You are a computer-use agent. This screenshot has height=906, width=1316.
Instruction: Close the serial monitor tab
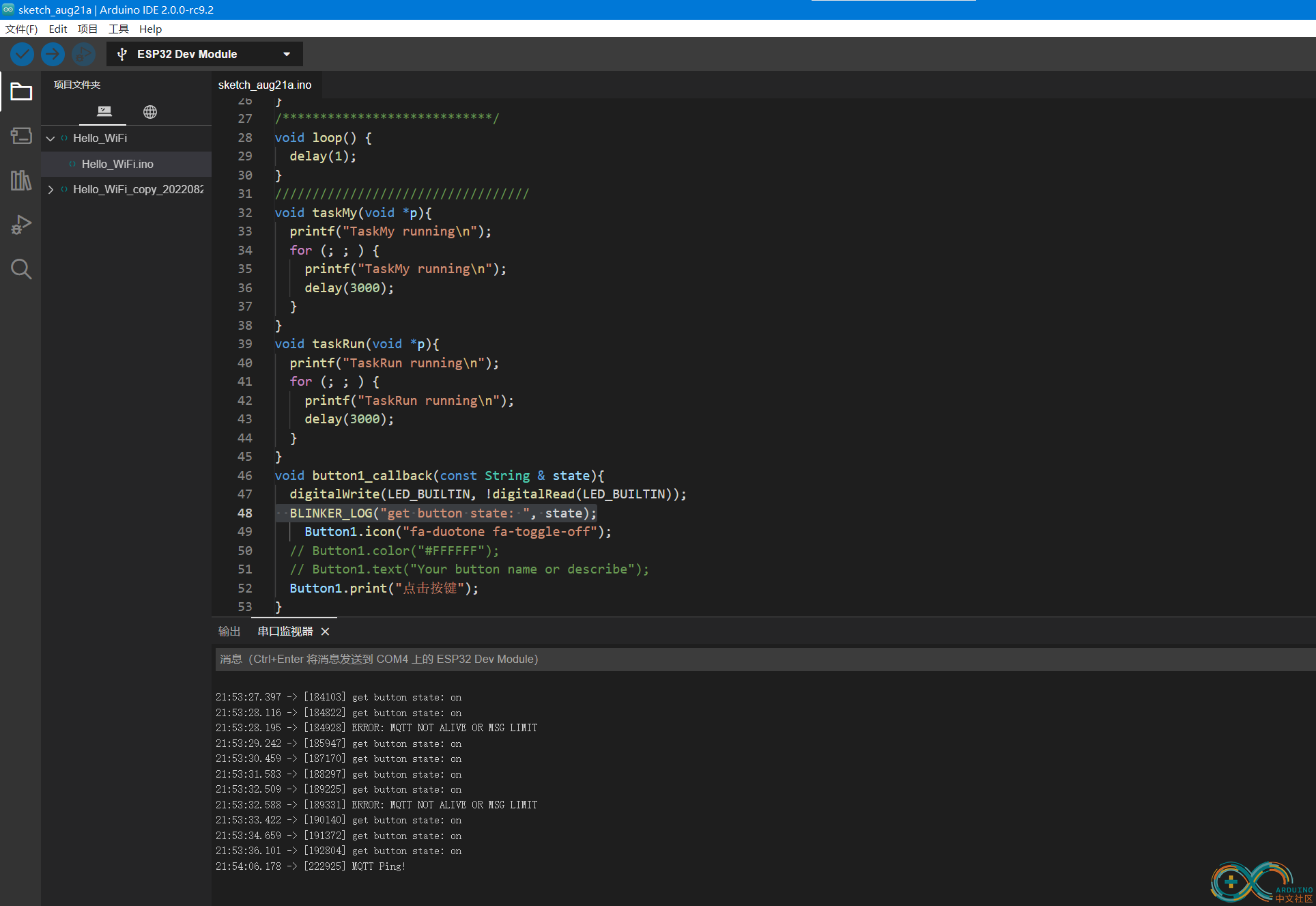pos(326,632)
